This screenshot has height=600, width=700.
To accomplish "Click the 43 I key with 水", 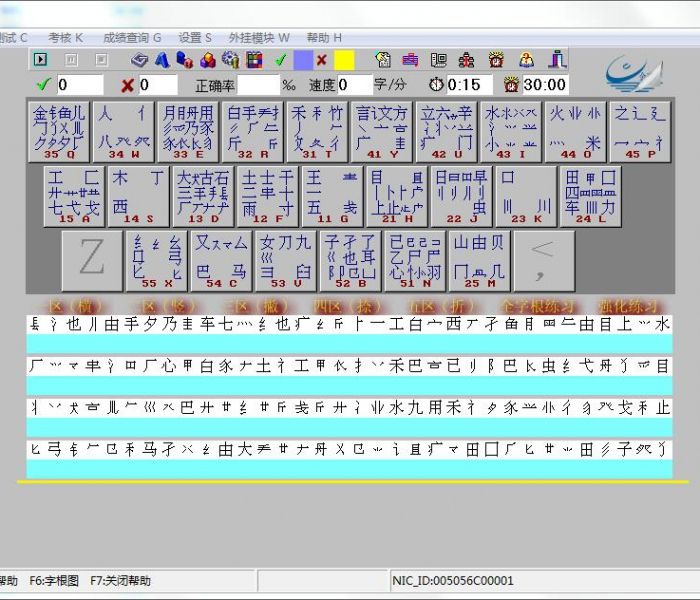I will click(511, 131).
